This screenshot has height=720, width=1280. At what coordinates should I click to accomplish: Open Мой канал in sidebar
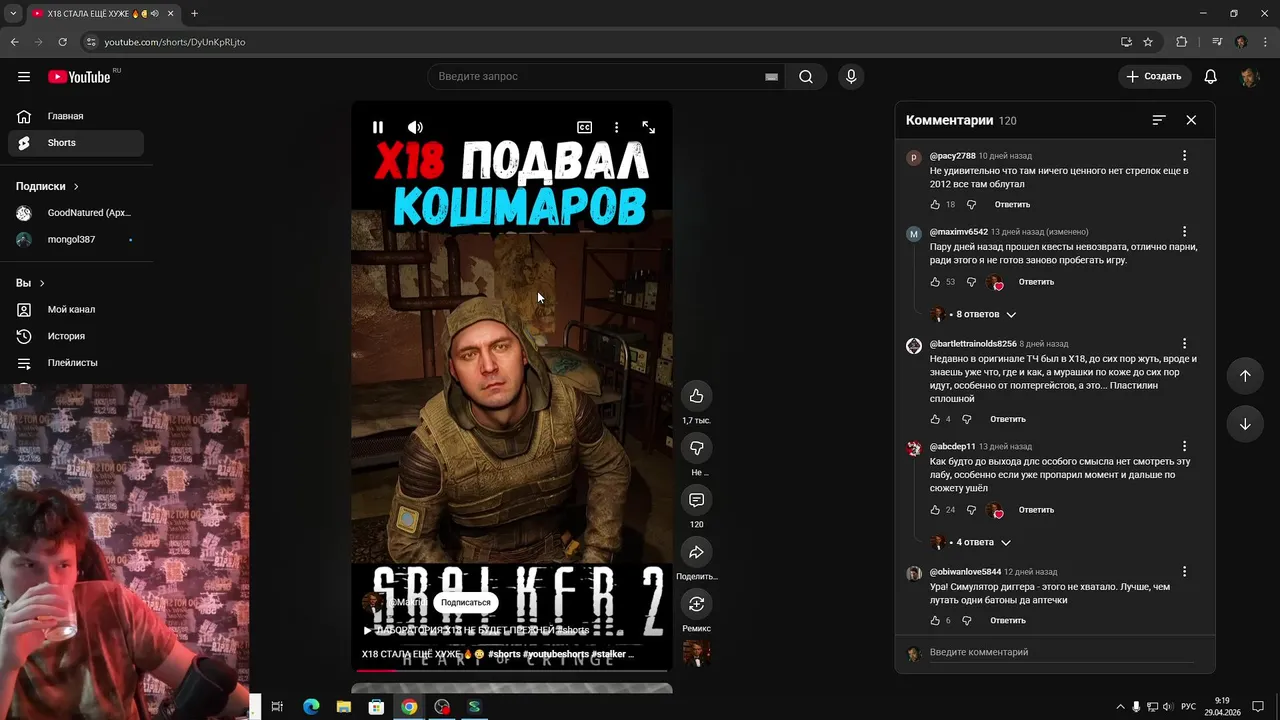[76, 310]
